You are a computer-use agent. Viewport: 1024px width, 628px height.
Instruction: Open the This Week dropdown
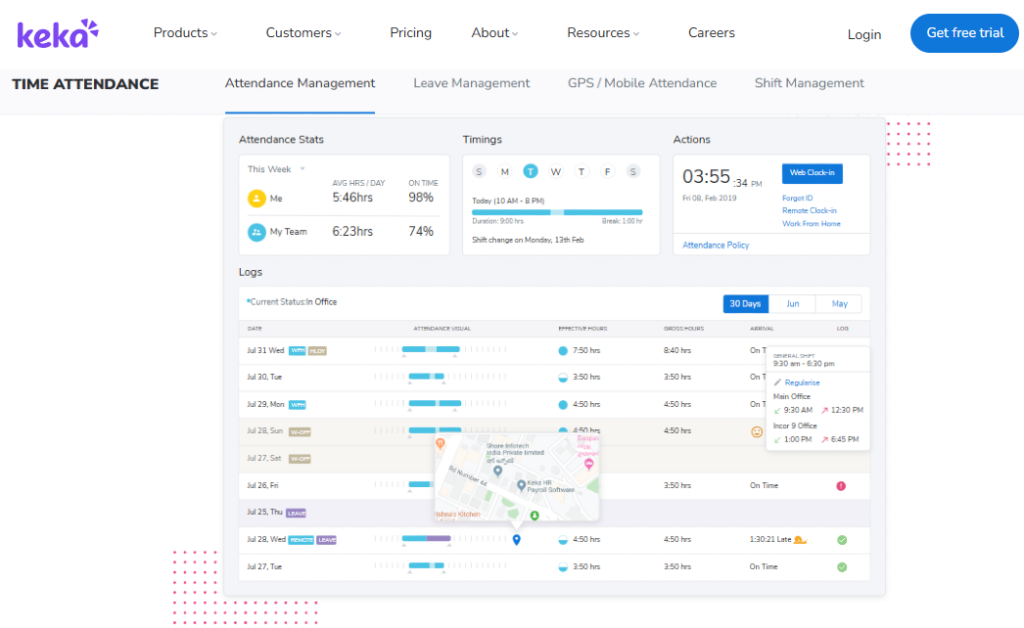point(276,169)
